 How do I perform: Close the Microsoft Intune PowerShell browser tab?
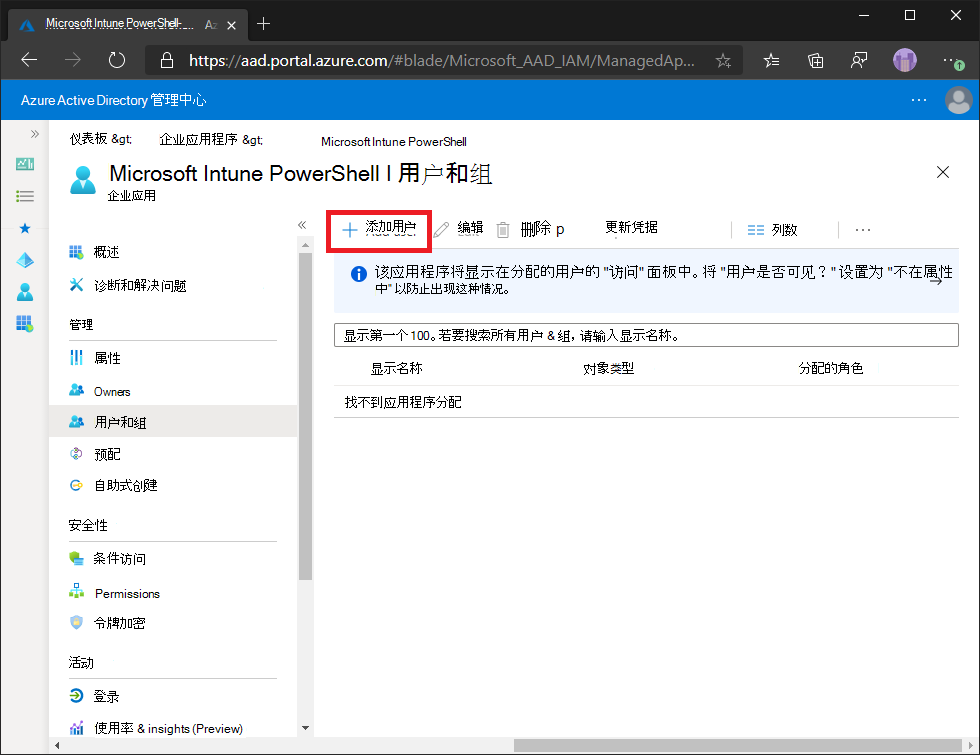pyautogui.click(x=231, y=26)
